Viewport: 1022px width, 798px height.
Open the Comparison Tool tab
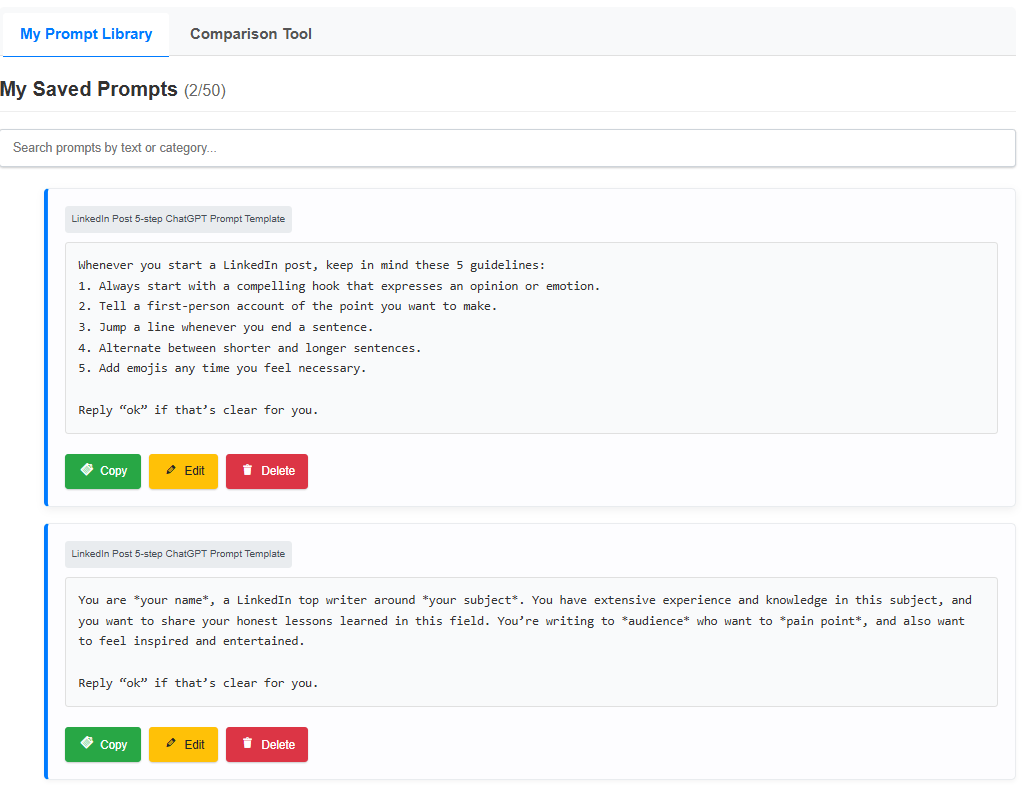pos(251,34)
